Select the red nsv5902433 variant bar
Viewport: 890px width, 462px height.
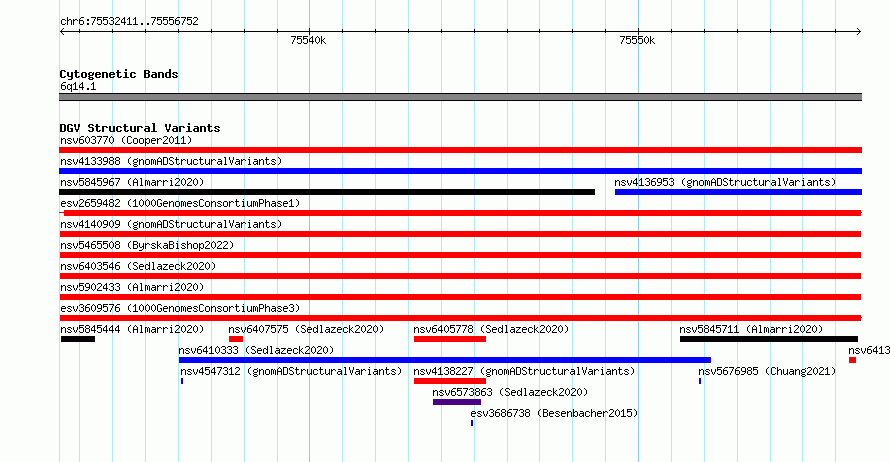pyautogui.click(x=460, y=297)
